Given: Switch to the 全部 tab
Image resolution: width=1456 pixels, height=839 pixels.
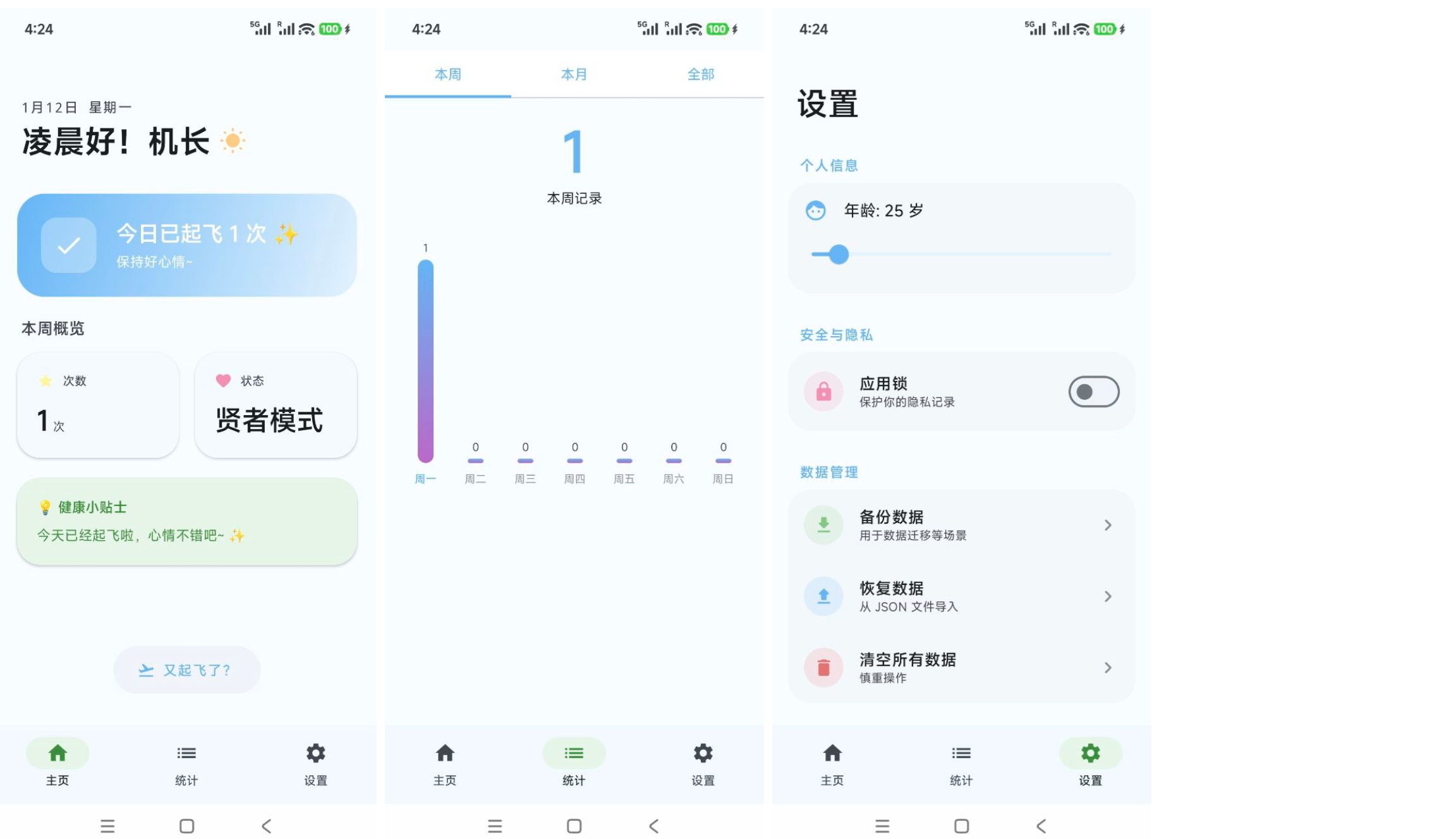Looking at the screenshot, I should pyautogui.click(x=701, y=75).
